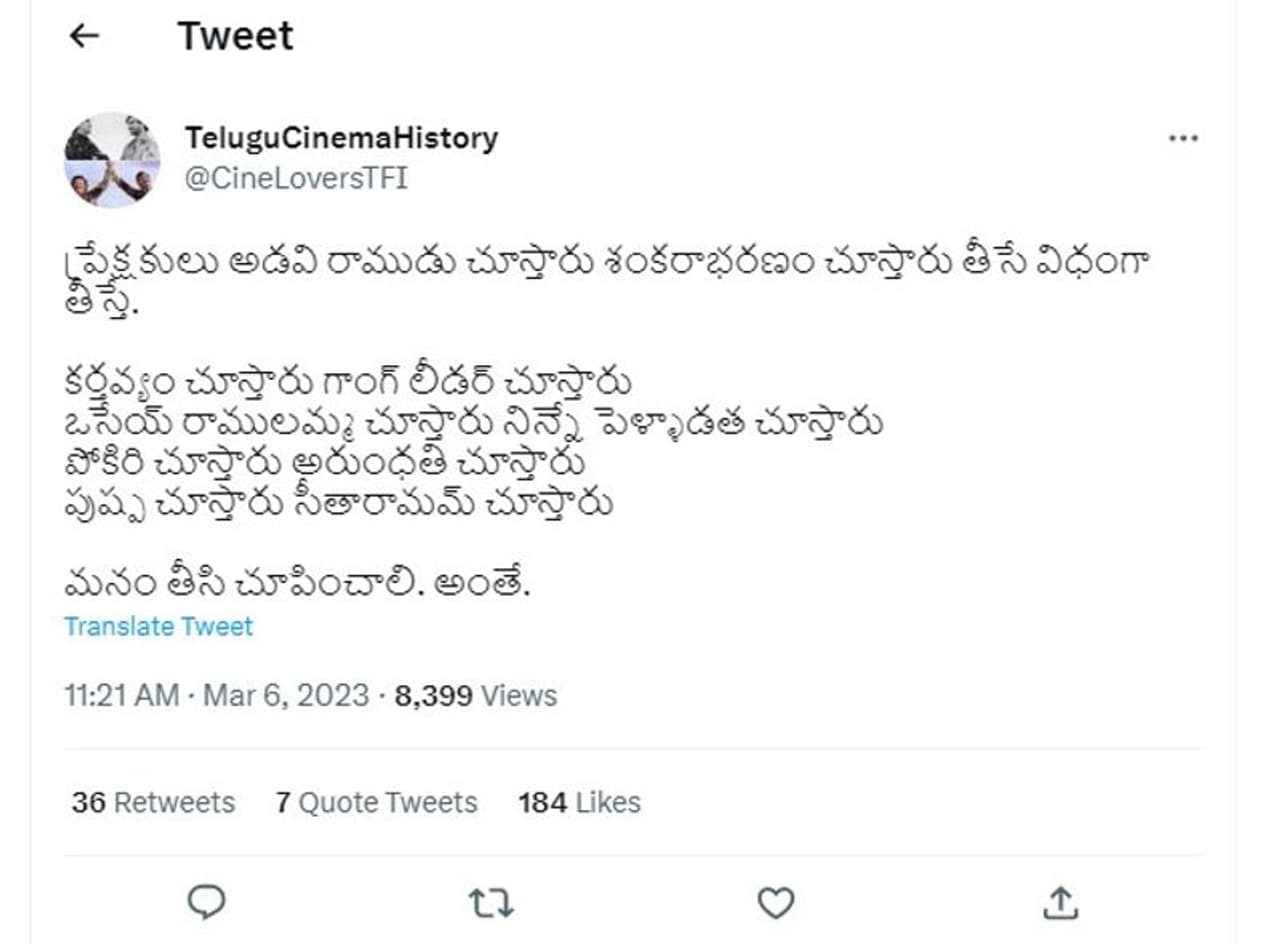Viewport: 1280px width, 944px height.
Task: Show the 36 Retweets list
Action: (x=153, y=802)
